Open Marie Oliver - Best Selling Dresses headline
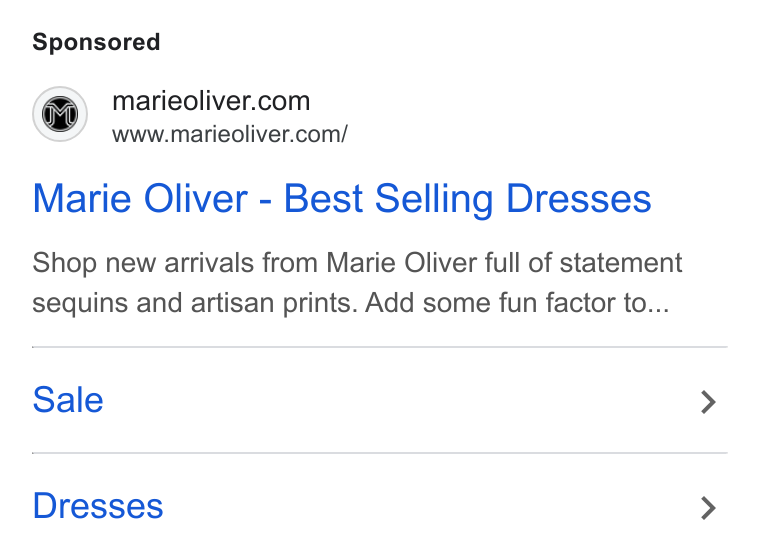The image size is (760, 558). 342,199
